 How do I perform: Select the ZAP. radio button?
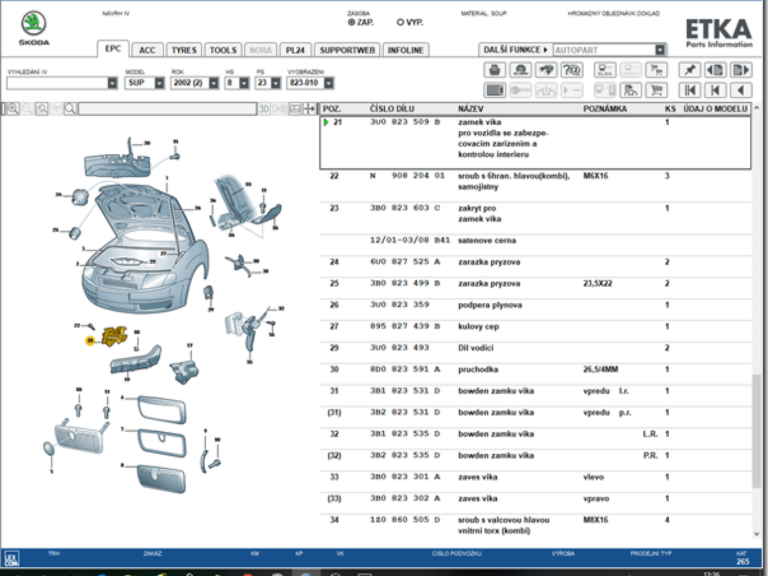click(352, 21)
